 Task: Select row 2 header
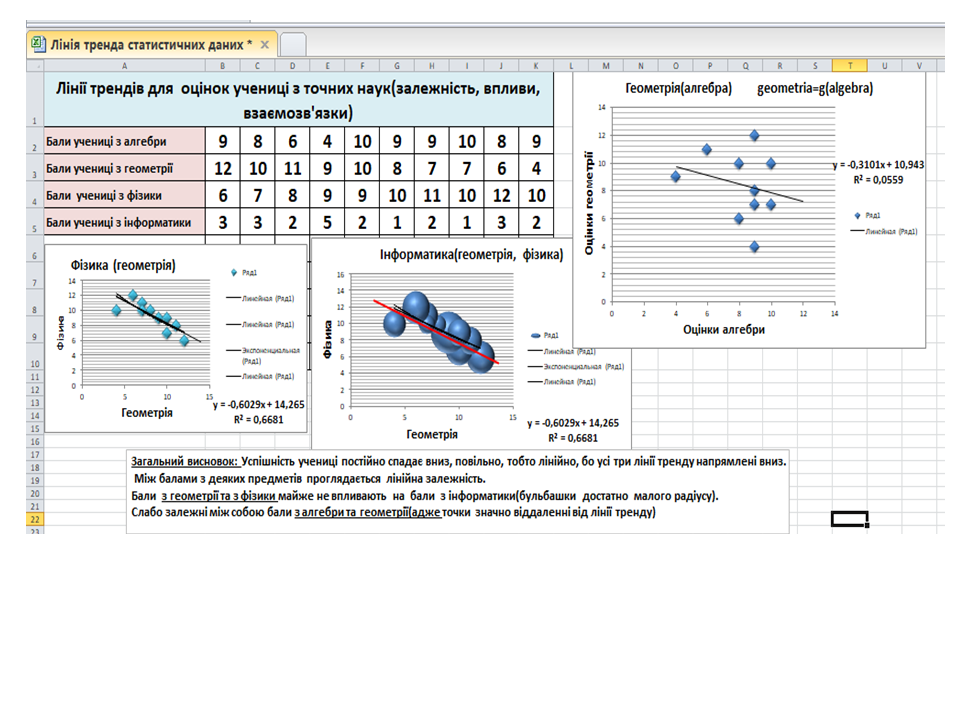[35, 141]
